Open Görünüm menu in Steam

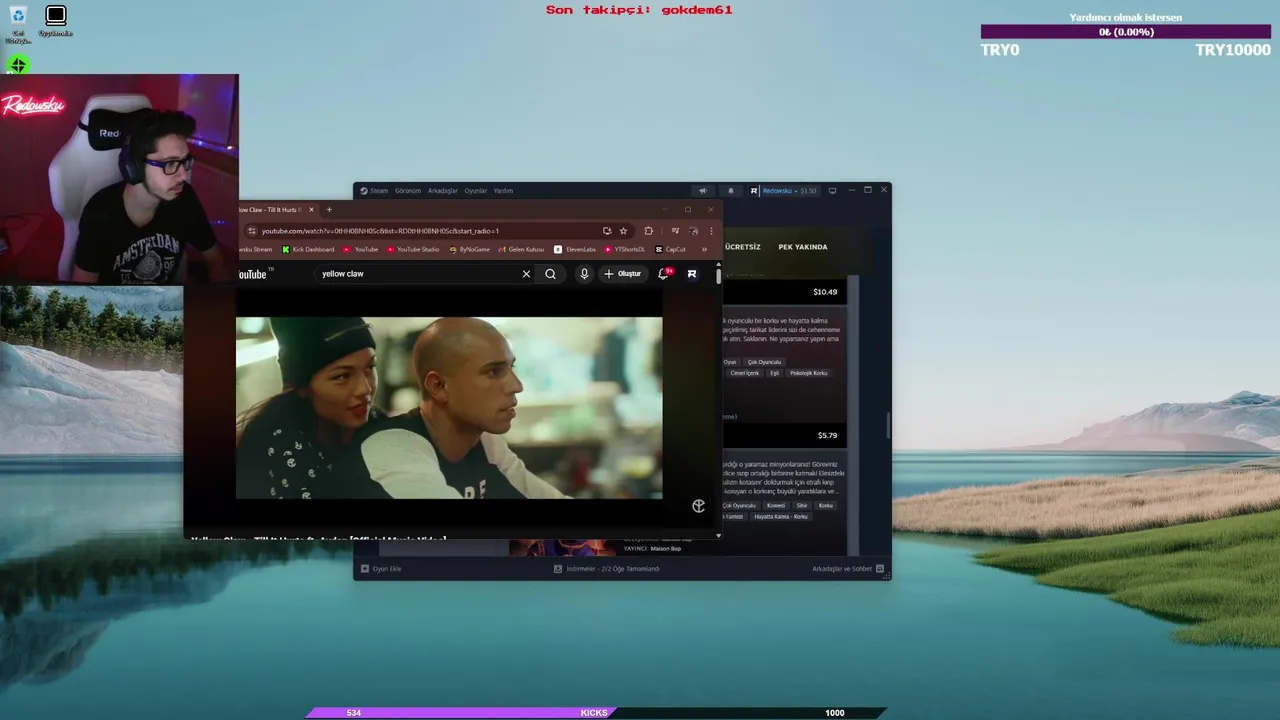click(x=408, y=191)
